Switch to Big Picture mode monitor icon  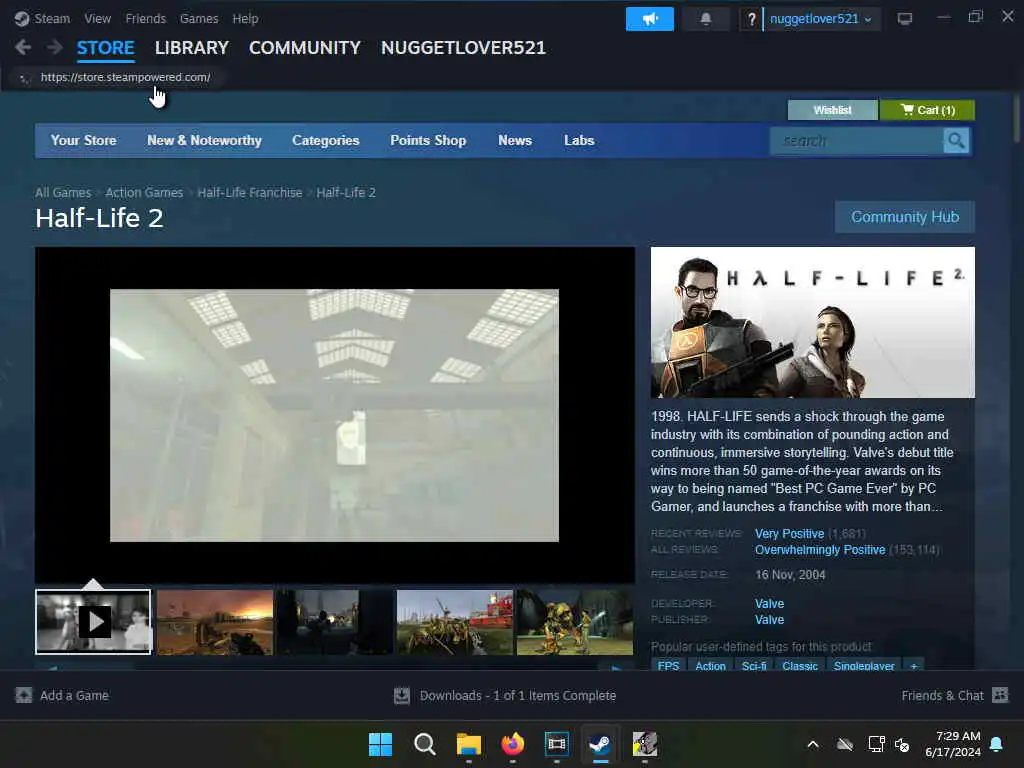point(904,19)
